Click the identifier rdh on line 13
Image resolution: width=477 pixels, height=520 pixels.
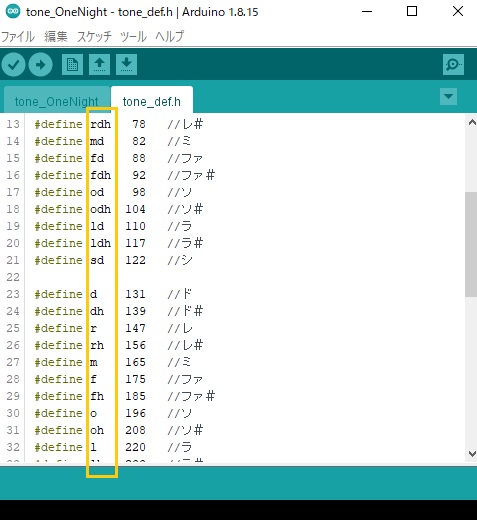(x=100, y=124)
